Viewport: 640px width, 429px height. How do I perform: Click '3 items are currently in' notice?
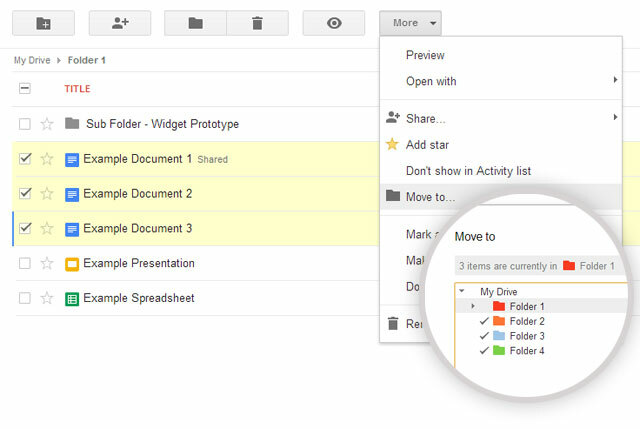[x=508, y=266]
